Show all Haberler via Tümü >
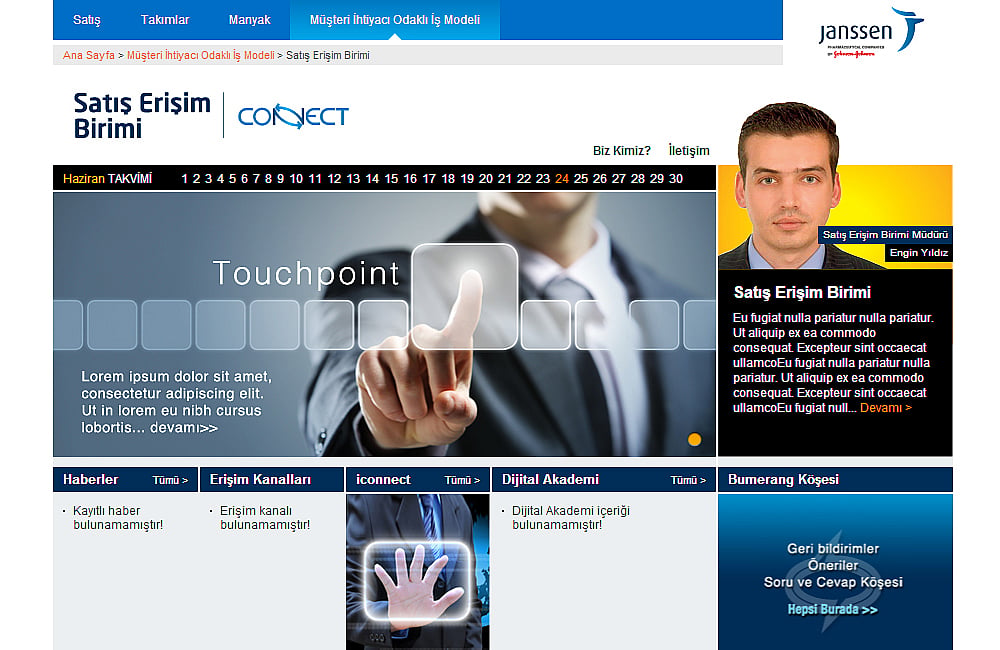 (x=170, y=480)
